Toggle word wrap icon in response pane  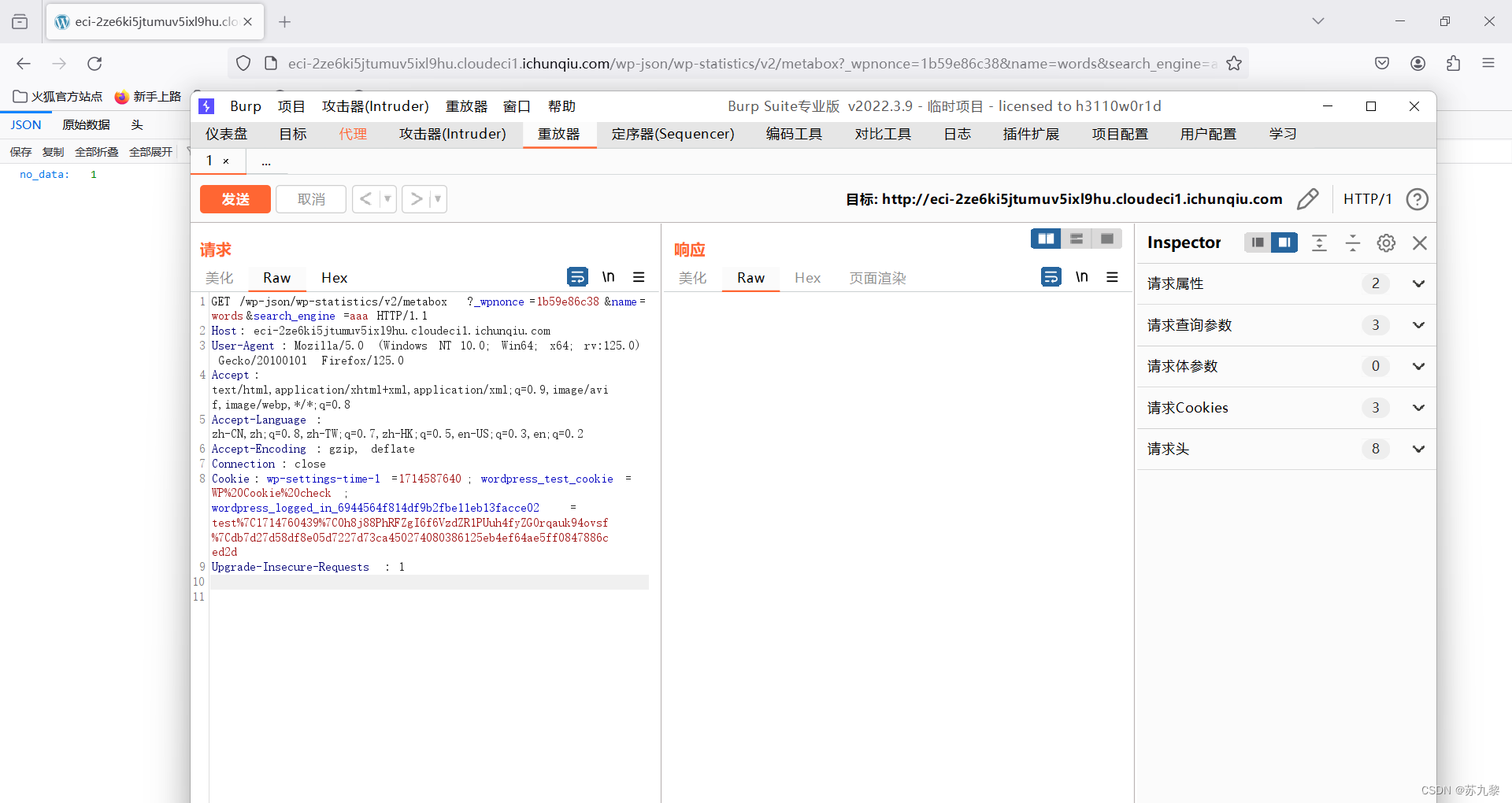pyautogui.click(x=1051, y=277)
